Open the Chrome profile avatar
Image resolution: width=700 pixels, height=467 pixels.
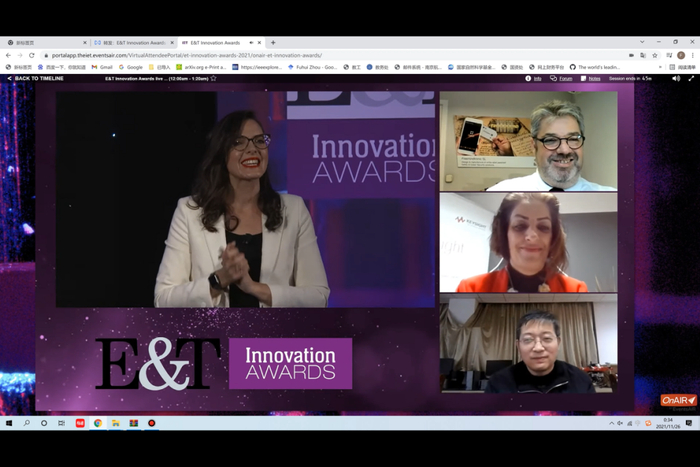681,55
